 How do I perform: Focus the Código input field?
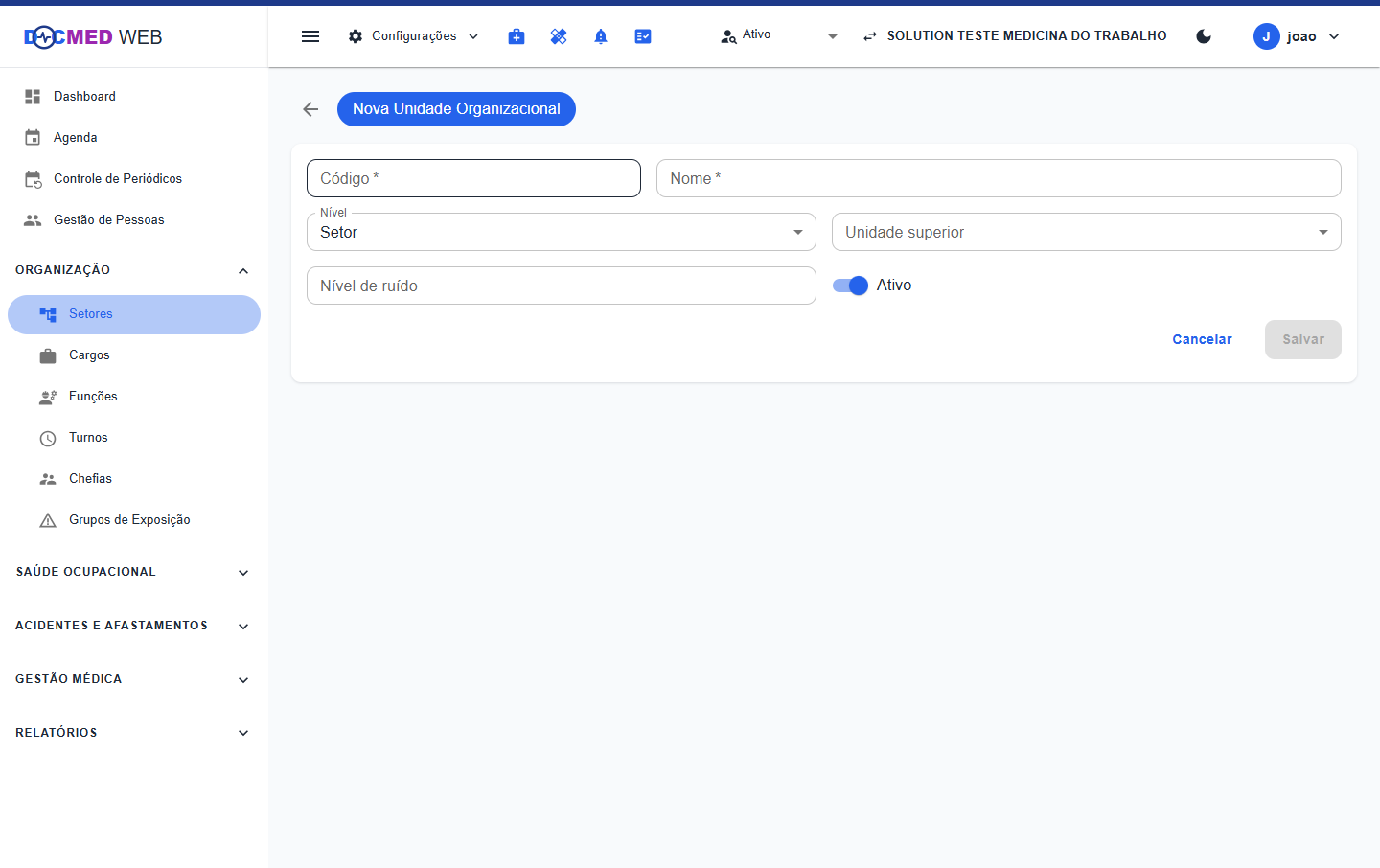pos(473,178)
